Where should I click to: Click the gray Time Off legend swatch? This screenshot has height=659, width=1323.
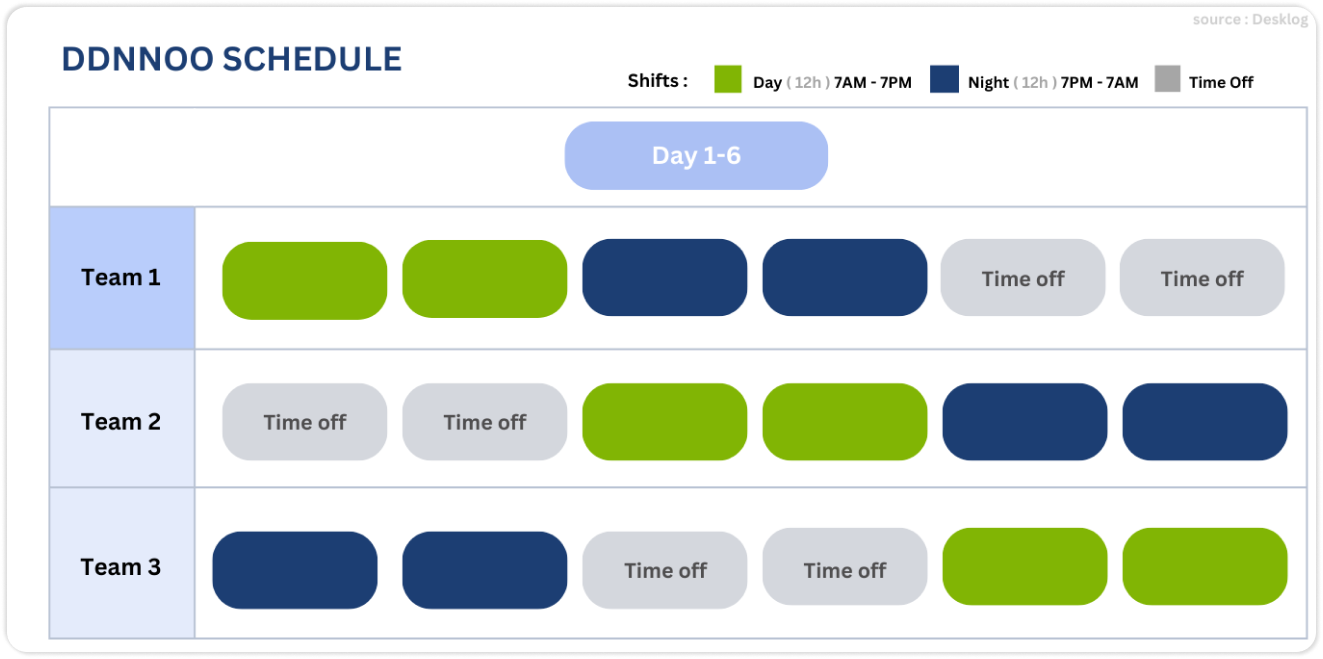point(1167,80)
